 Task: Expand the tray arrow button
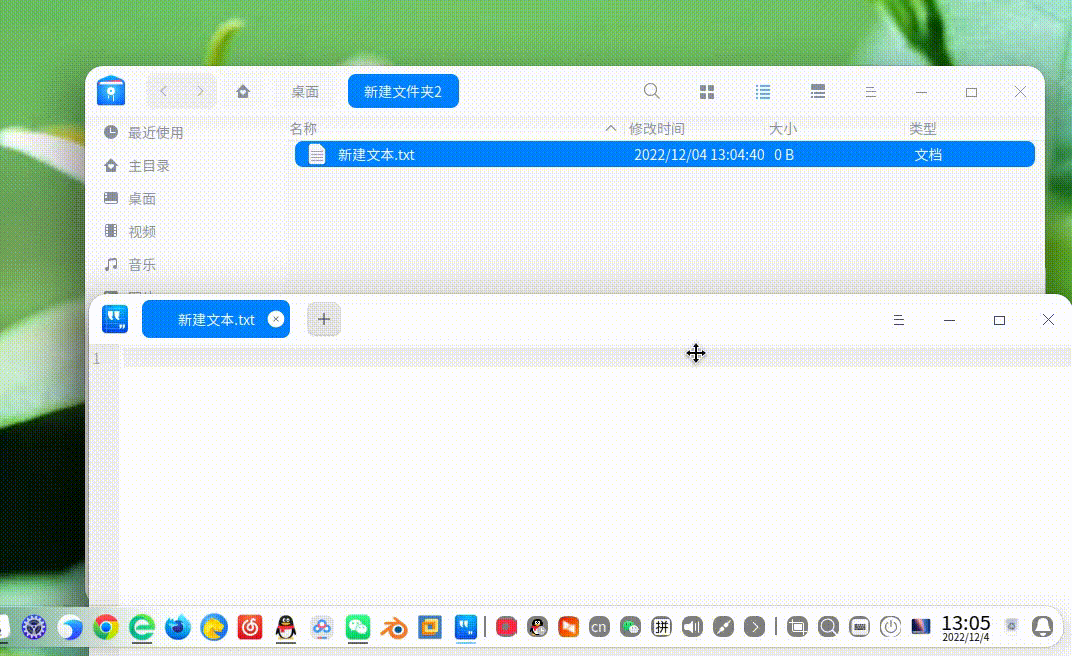pos(754,627)
